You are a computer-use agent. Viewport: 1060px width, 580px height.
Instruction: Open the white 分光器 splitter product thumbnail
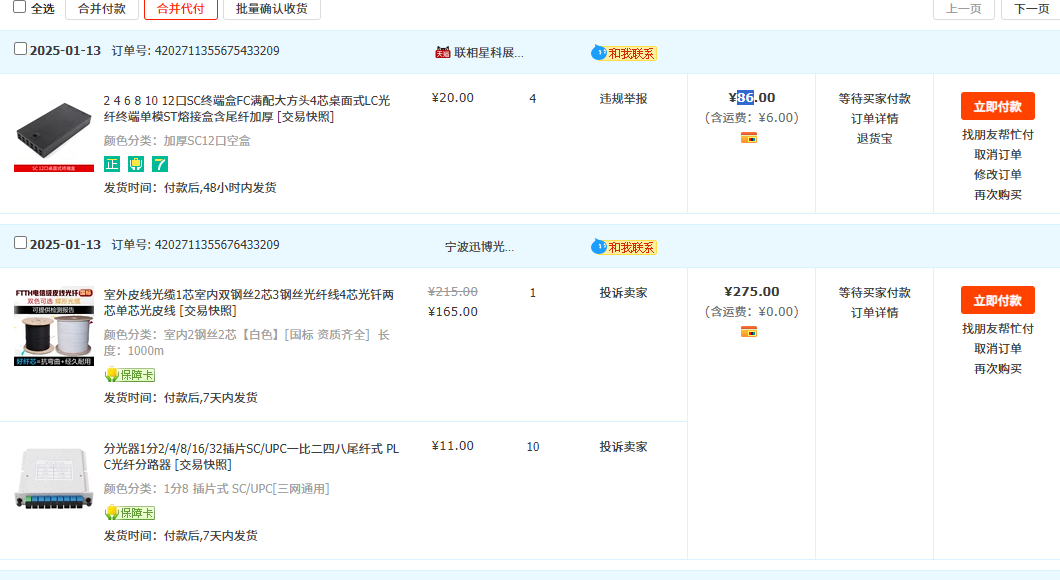[54, 477]
